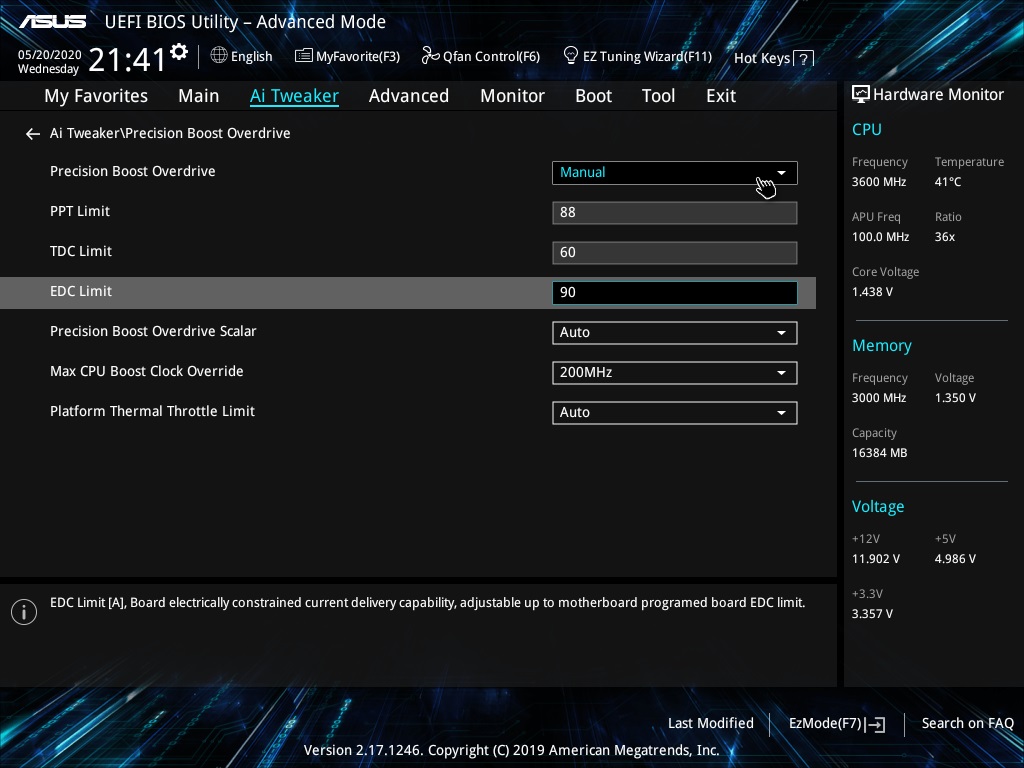Select Max CPU Boost Clock Override label
This screenshot has height=768, width=1024.
coord(146,371)
